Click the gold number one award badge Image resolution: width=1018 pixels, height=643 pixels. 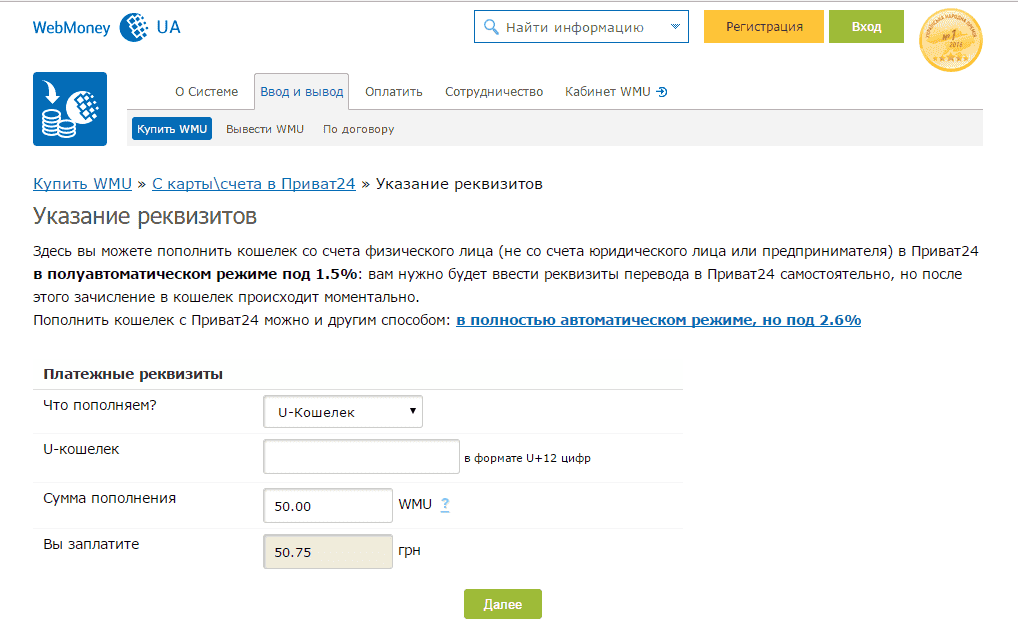coord(950,41)
